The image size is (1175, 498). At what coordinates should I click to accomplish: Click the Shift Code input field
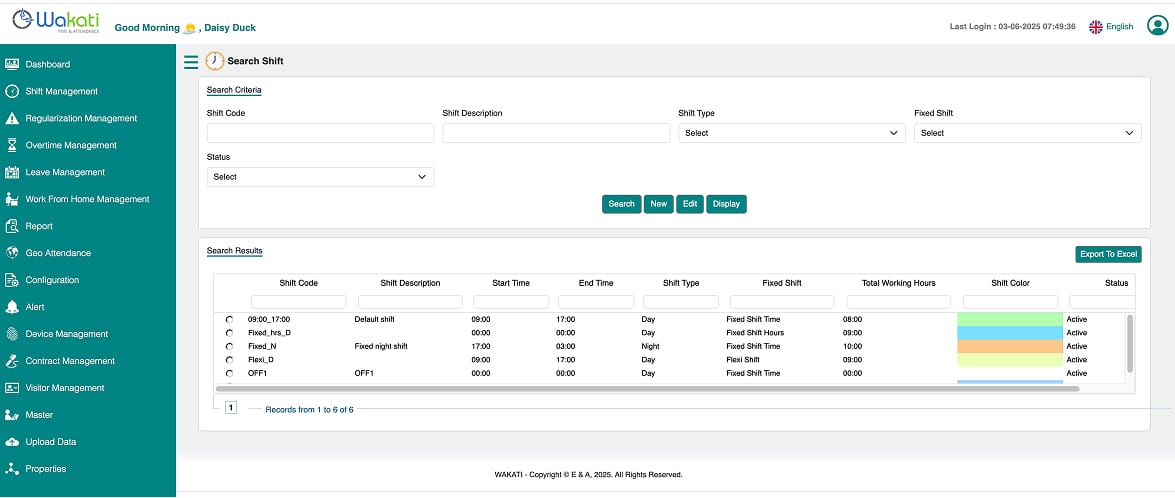(x=320, y=133)
